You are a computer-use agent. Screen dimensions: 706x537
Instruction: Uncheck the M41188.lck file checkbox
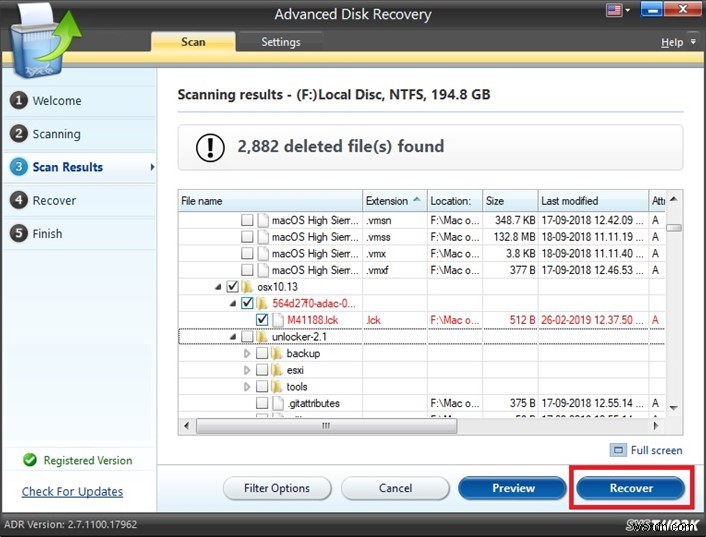pyautogui.click(x=262, y=320)
